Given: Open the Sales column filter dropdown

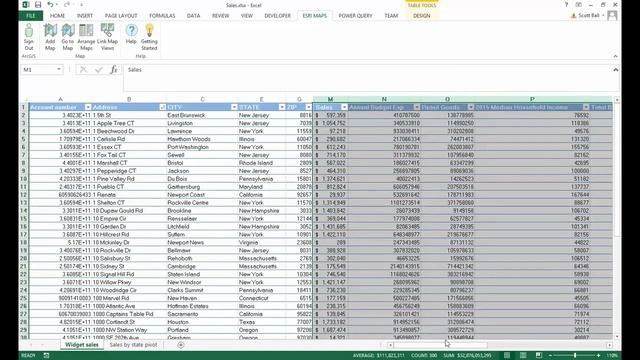Looking at the screenshot, I should (344, 107).
